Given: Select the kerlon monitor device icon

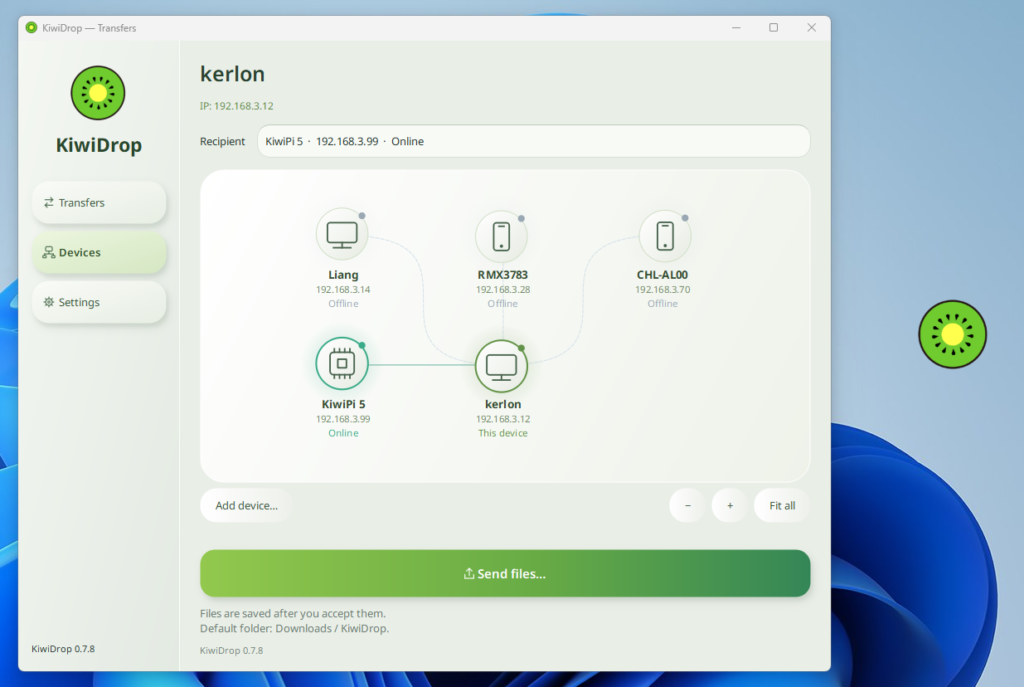Looking at the screenshot, I should tap(502, 366).
